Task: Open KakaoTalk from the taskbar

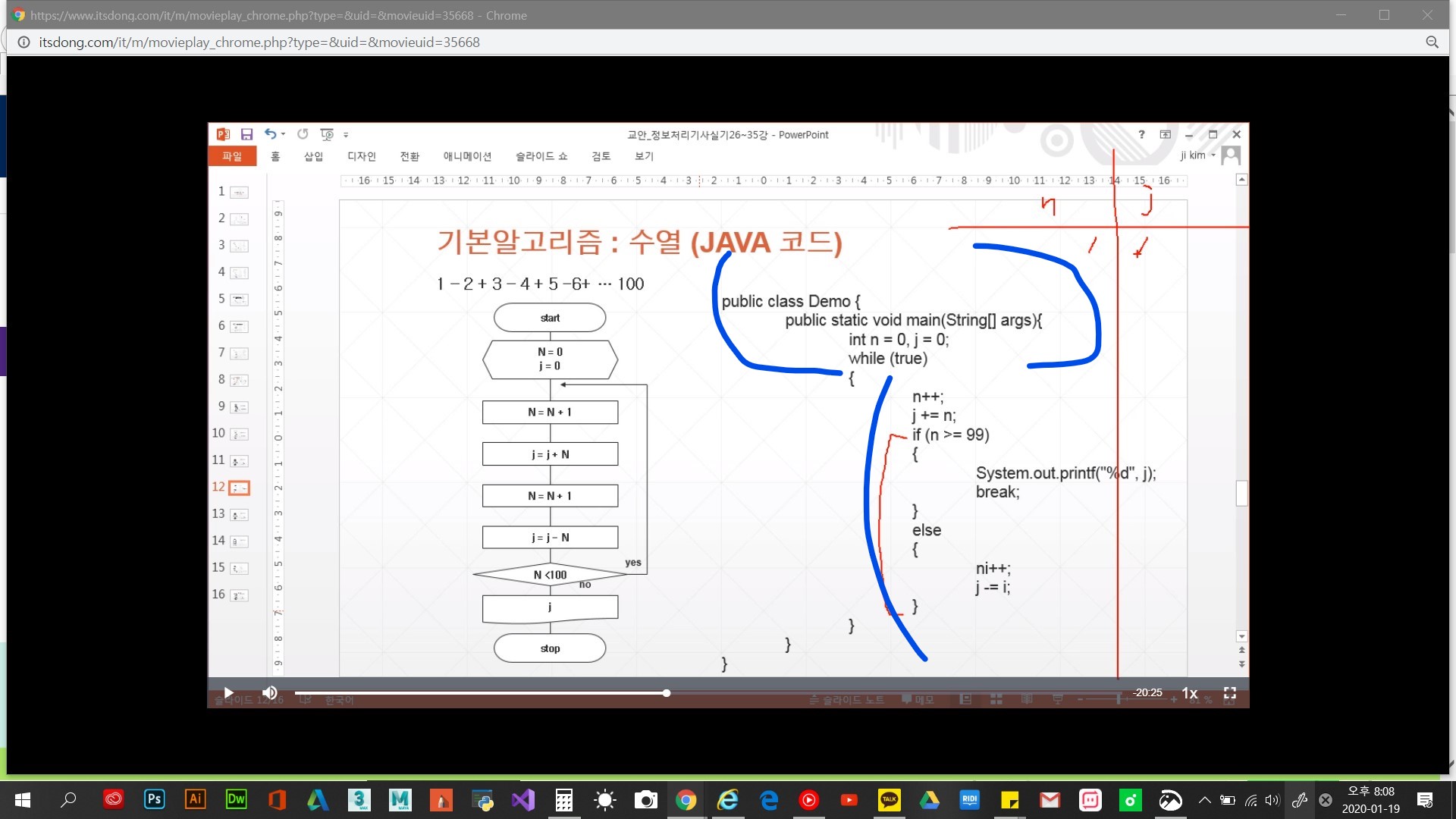Action: click(x=889, y=799)
